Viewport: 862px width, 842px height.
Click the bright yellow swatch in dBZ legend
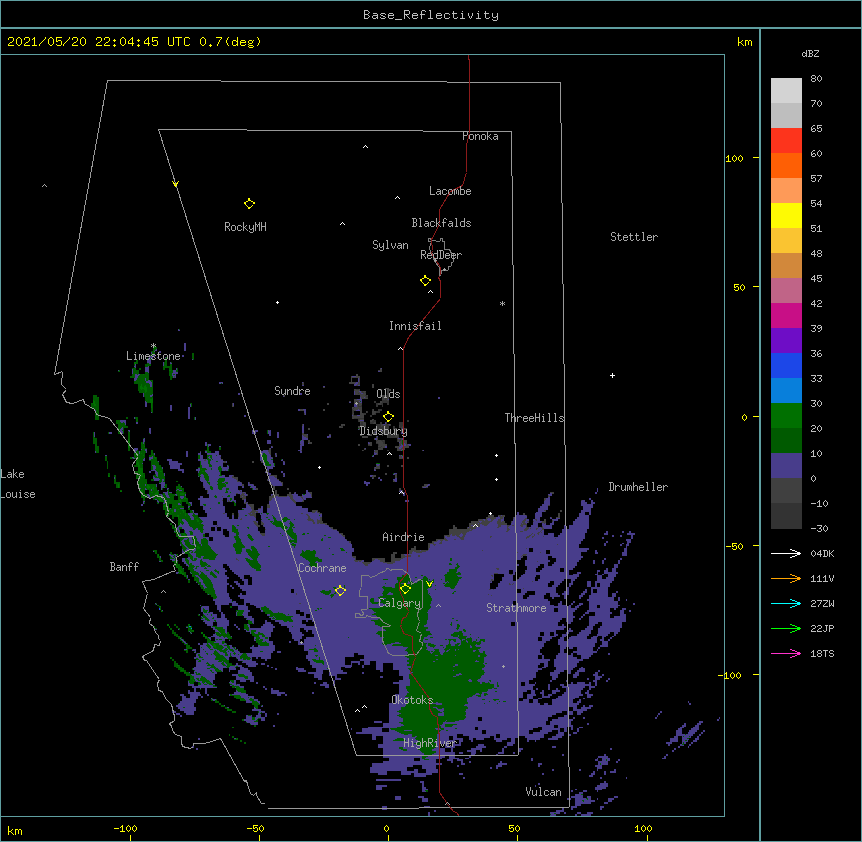click(786, 215)
